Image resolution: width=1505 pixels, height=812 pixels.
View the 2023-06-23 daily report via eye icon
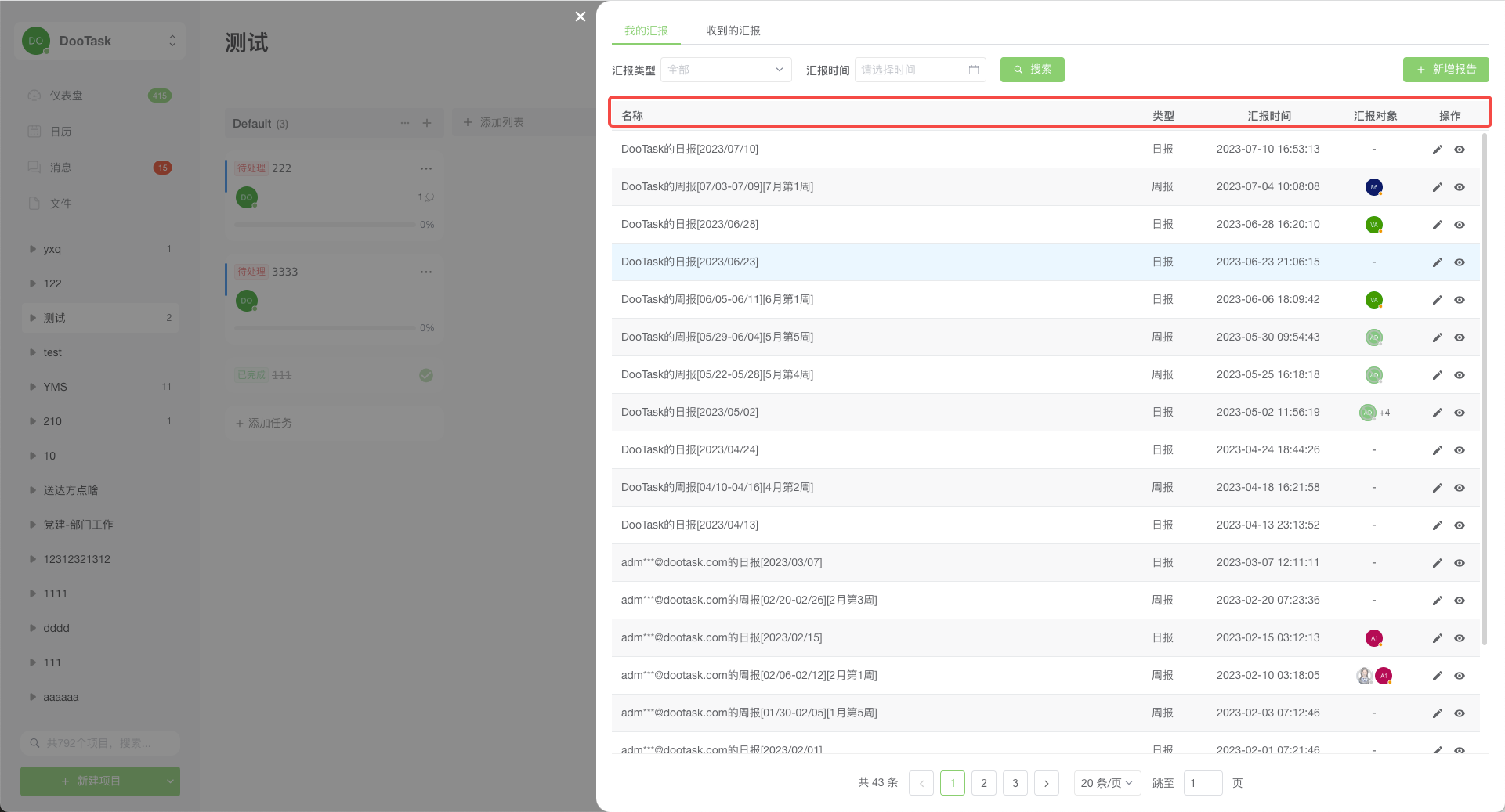tap(1460, 262)
